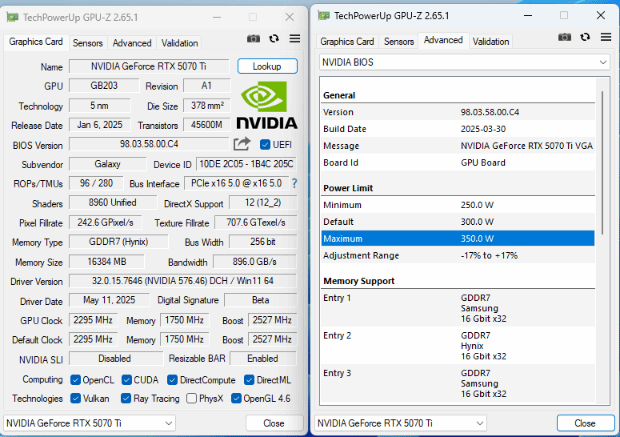The height and width of the screenshot is (437, 620).
Task: Select Advanced tab in right window
Action: tap(443, 40)
